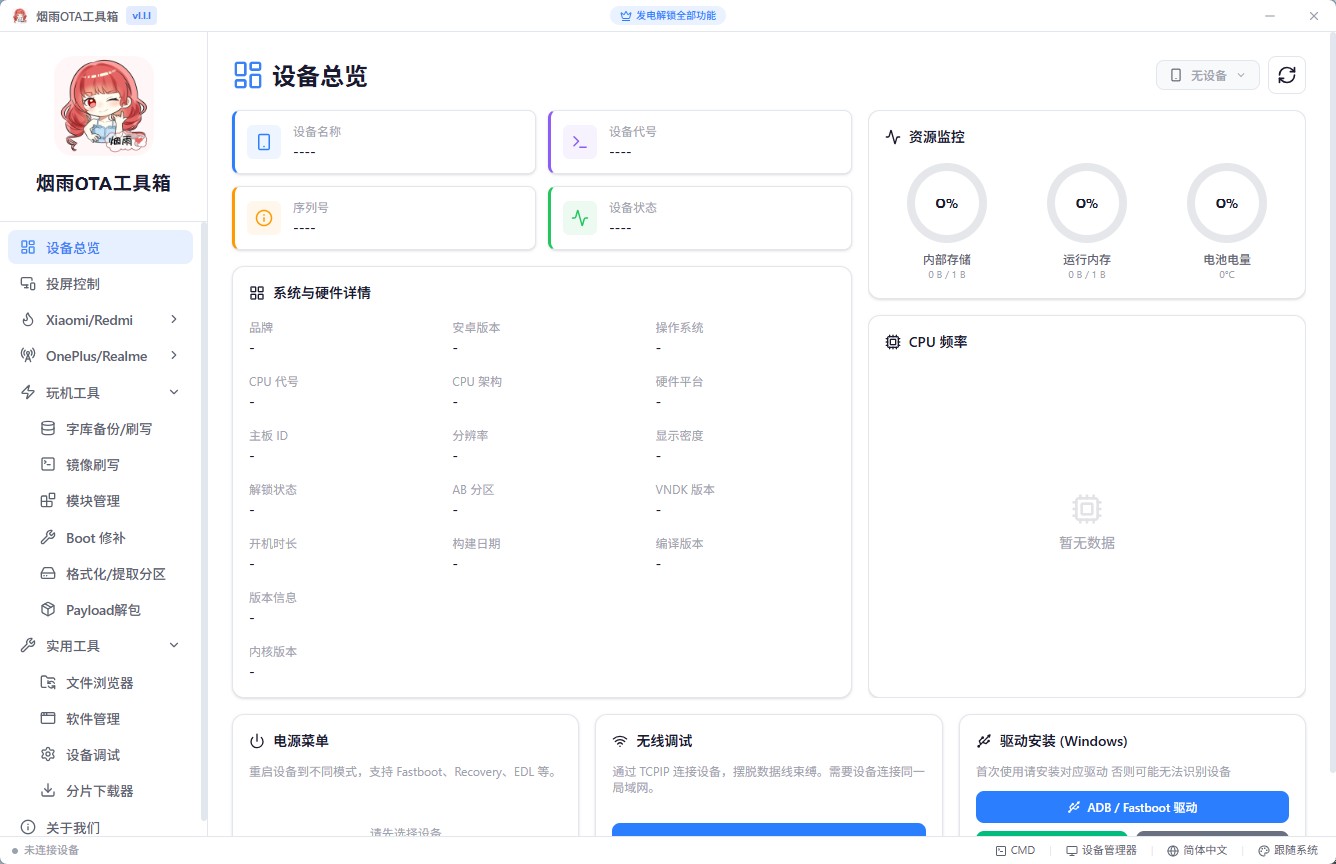The height and width of the screenshot is (864, 1336).
Task: Click the 序列号 info icon
Action: (x=264, y=218)
